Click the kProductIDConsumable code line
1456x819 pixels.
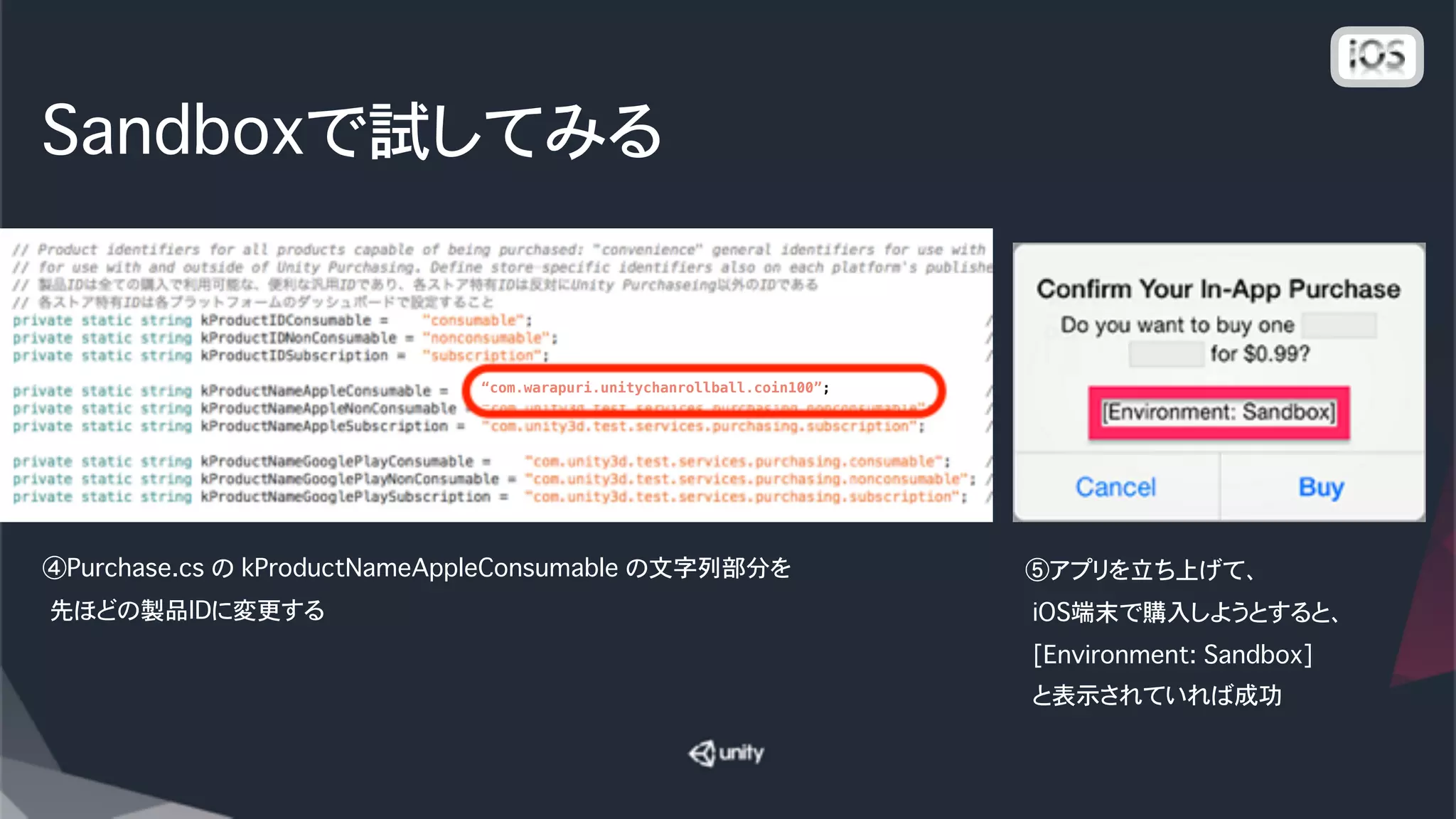point(272,321)
